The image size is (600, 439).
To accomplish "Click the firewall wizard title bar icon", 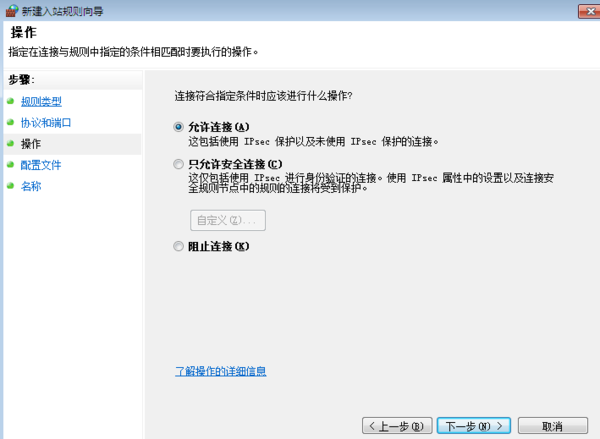I will pos(11,11).
